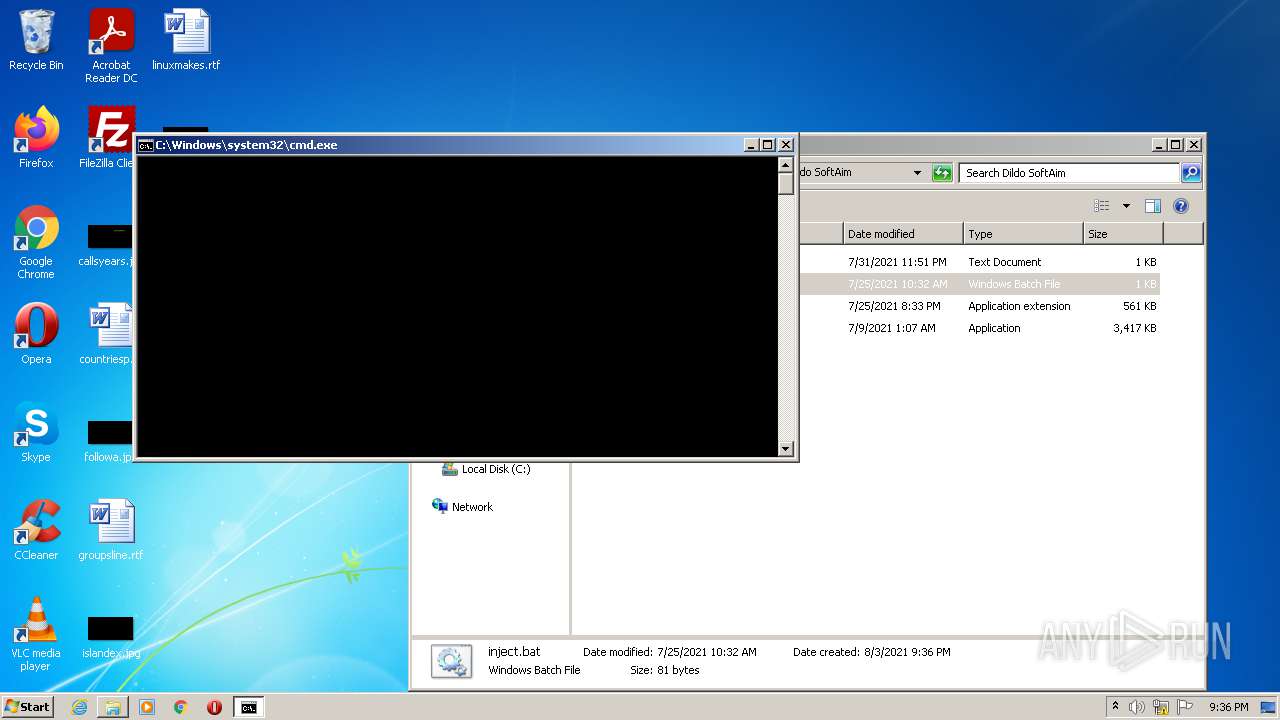
Task: Open the Action Center flag icon
Action: [1185, 707]
